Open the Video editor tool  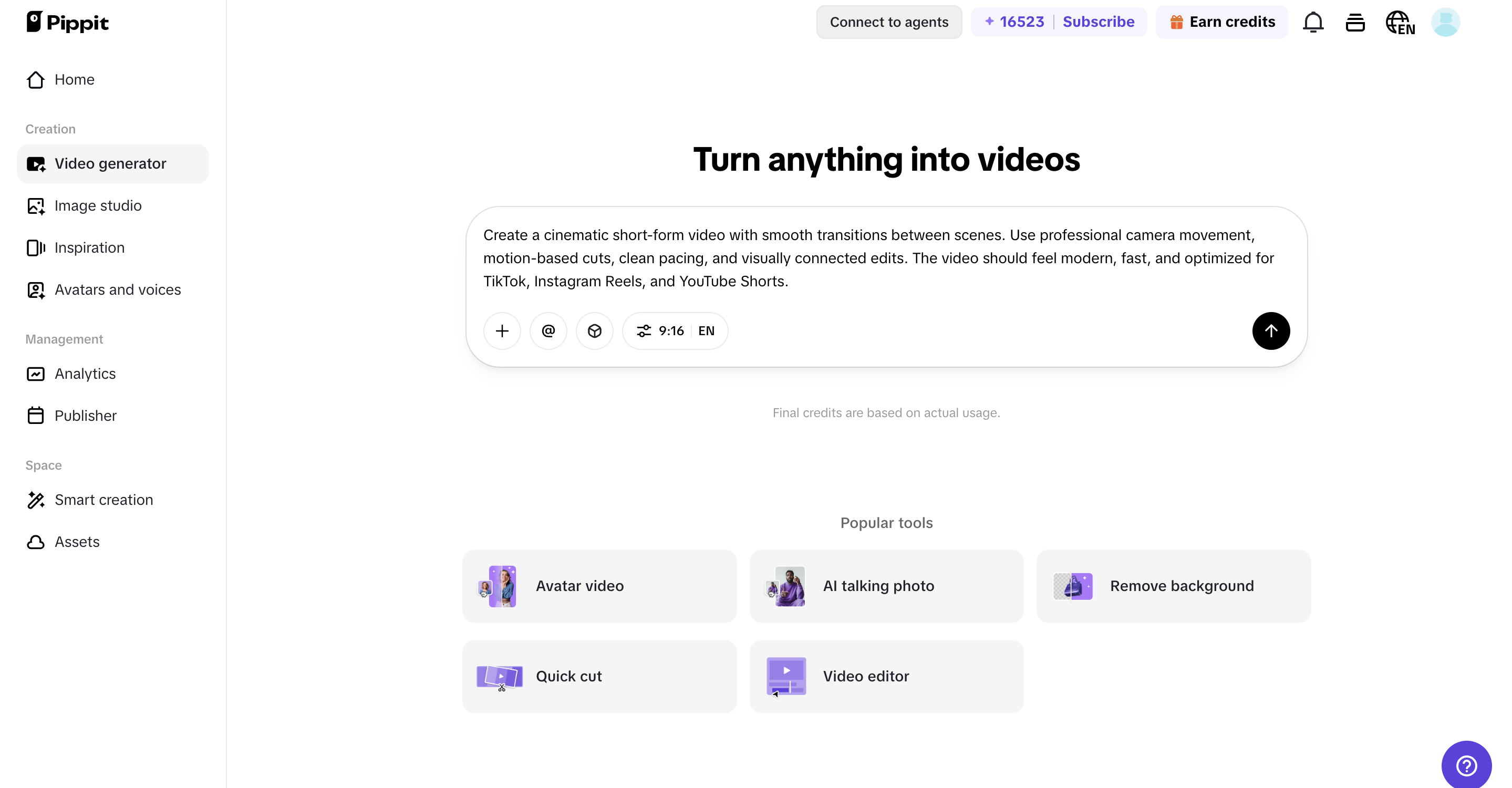(x=886, y=677)
